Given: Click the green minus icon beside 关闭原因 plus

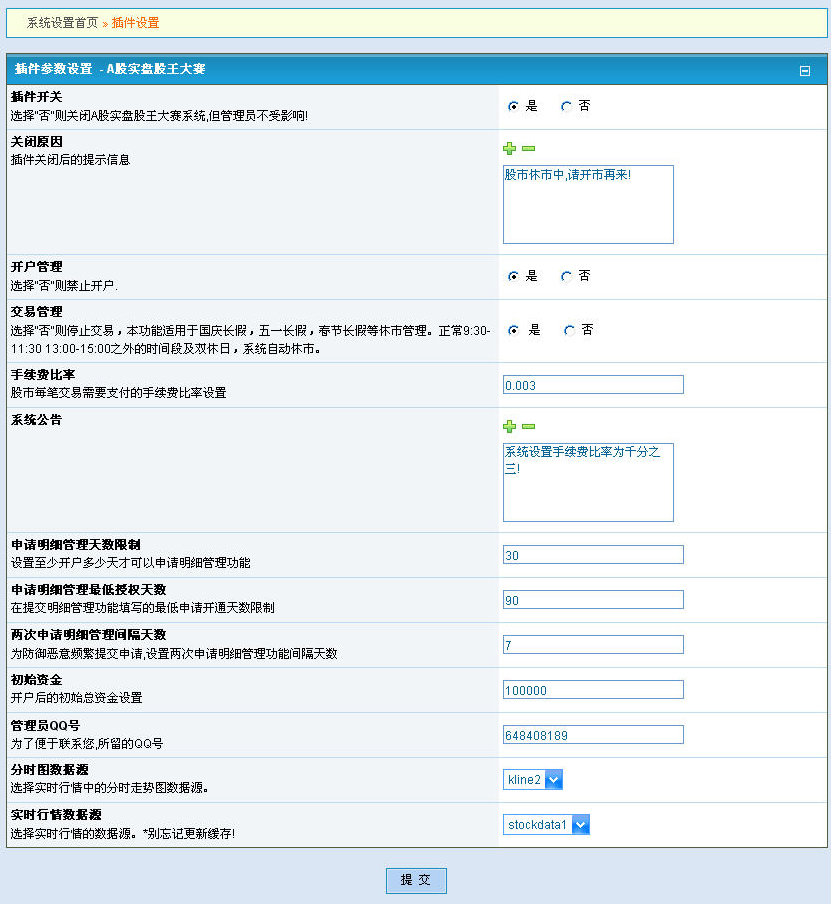Looking at the screenshot, I should pyautogui.click(x=529, y=148).
